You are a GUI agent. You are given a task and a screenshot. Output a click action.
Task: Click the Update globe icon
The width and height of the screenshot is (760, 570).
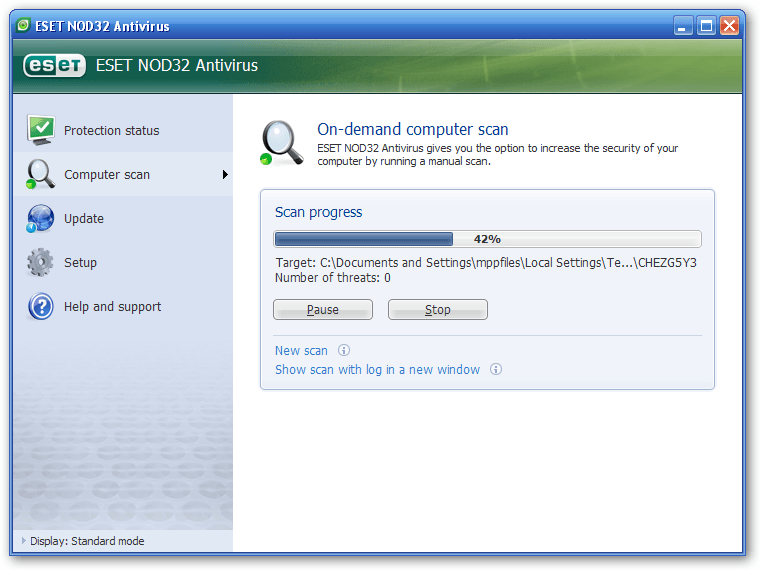click(x=40, y=219)
